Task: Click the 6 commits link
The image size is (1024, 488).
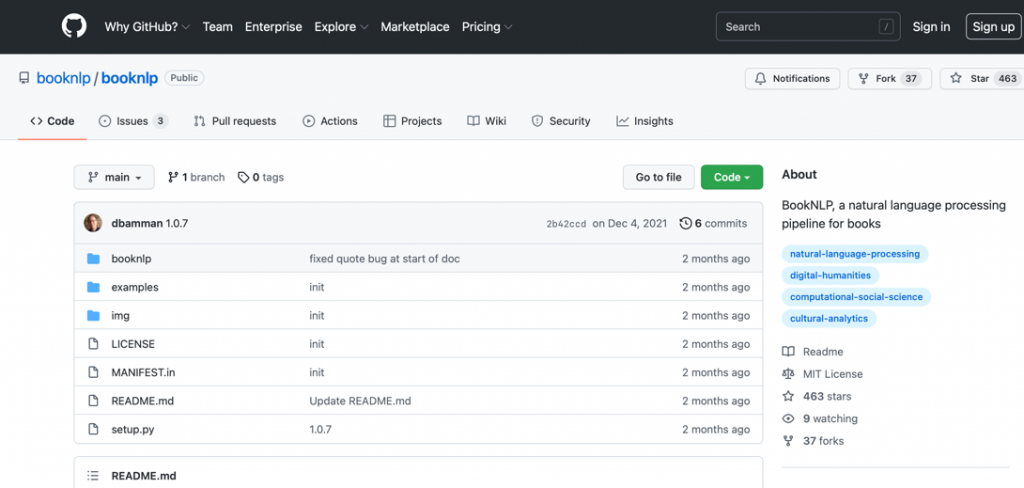Action: click(x=713, y=223)
